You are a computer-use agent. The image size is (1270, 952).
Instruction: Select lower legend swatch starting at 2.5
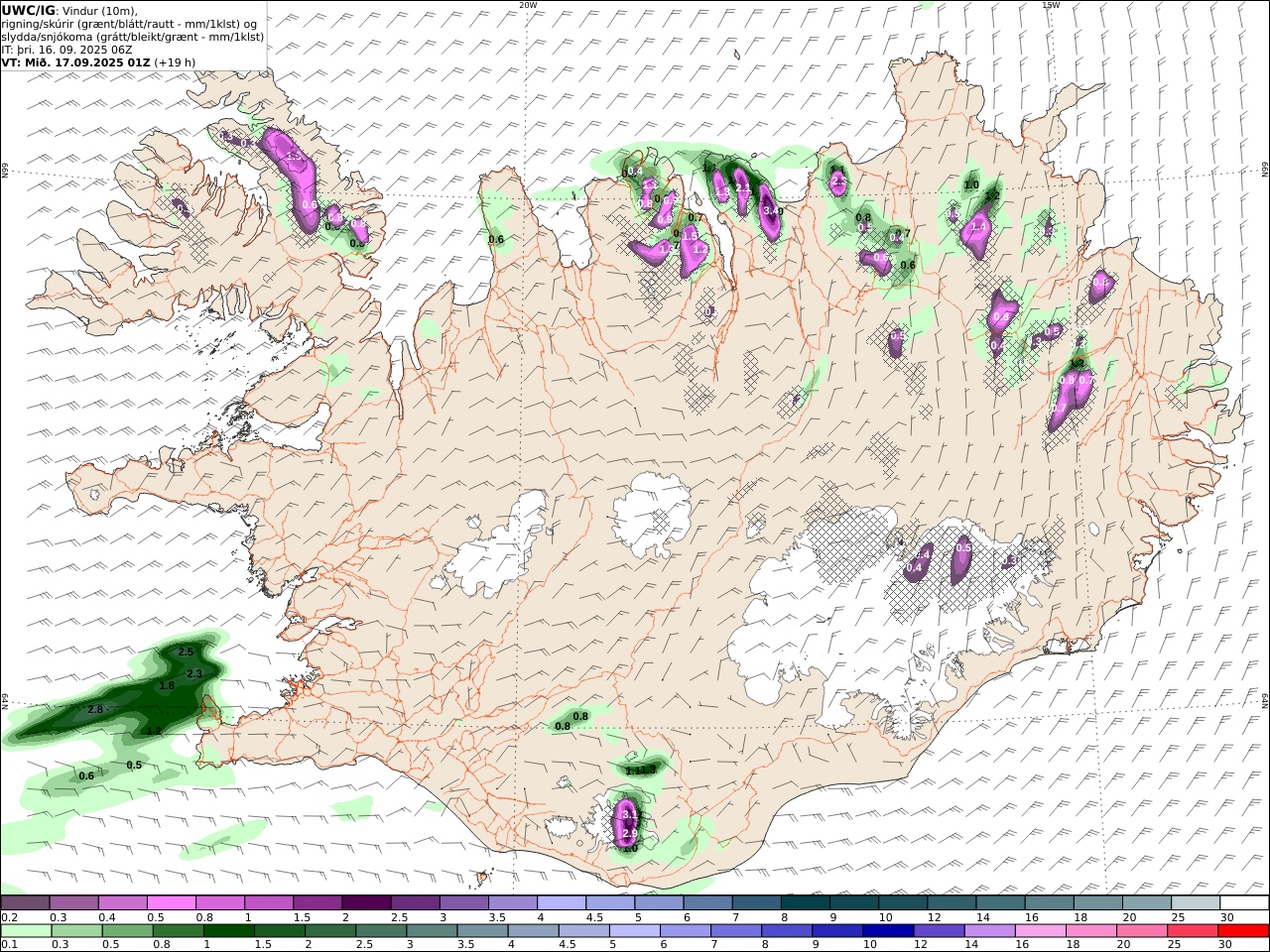pyautogui.click(x=381, y=931)
